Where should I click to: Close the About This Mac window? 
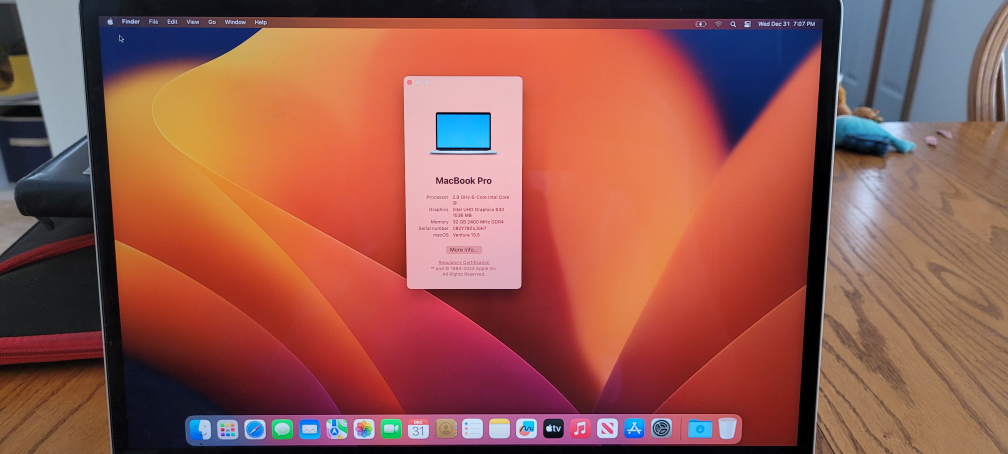coord(410,82)
